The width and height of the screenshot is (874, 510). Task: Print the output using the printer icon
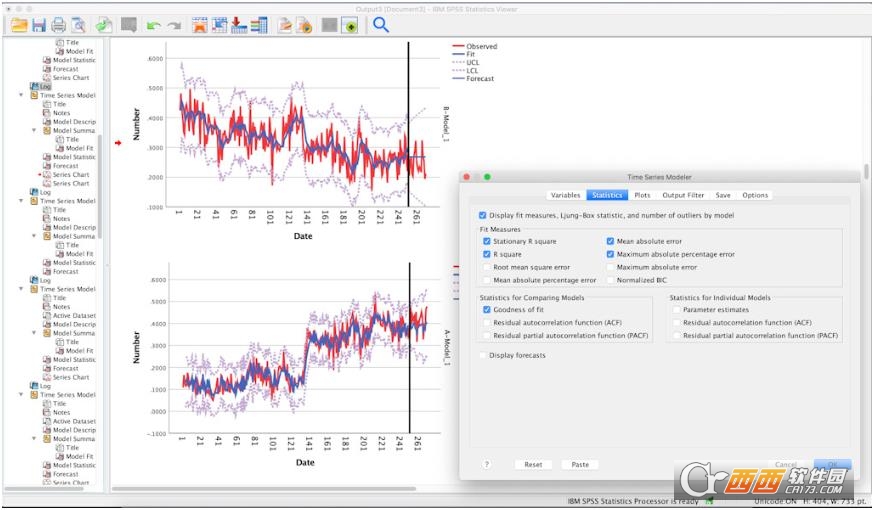[x=59, y=25]
